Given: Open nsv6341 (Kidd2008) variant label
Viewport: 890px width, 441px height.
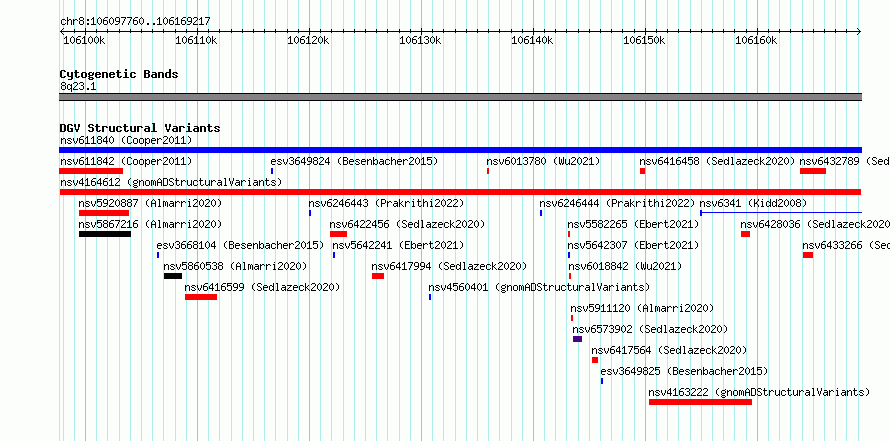Looking at the screenshot, I should pyautogui.click(x=753, y=203).
